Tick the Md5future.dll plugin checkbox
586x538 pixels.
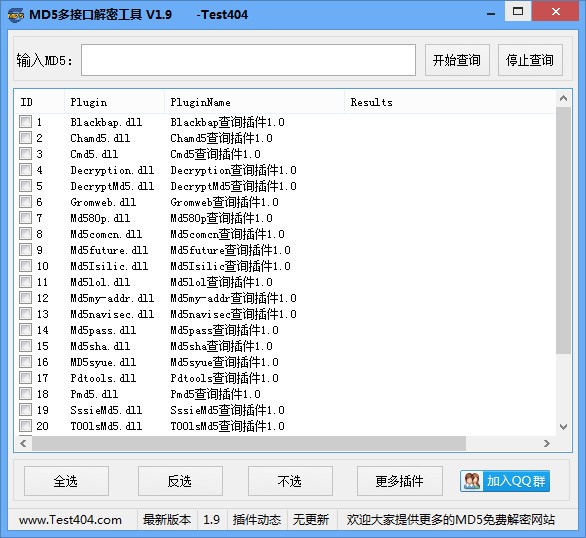pos(25,250)
